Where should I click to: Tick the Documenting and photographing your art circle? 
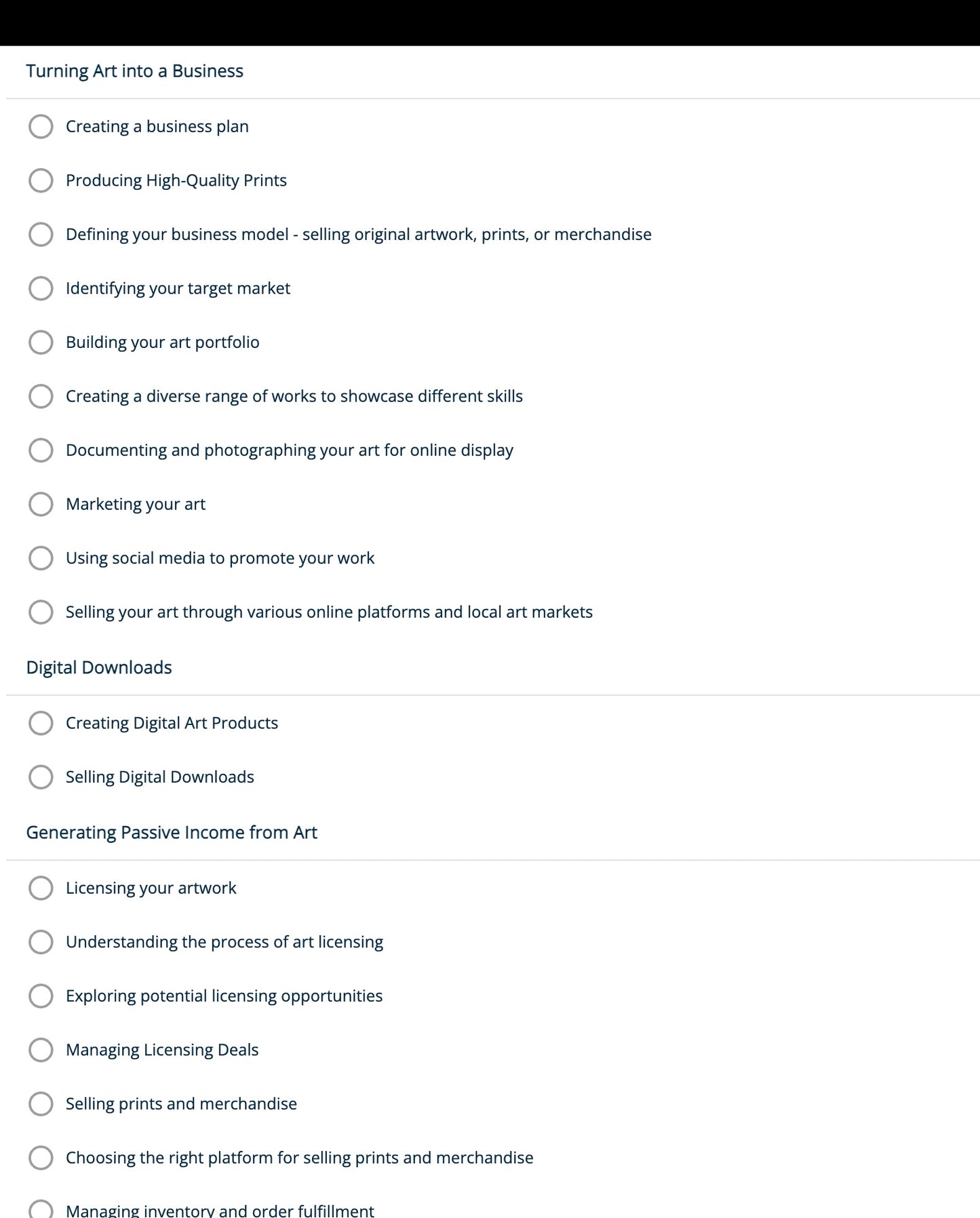[41, 450]
